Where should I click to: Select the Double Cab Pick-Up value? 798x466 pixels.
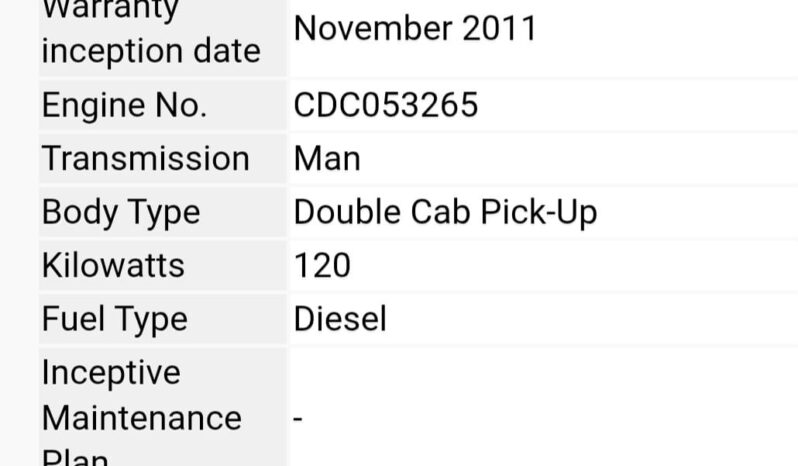click(x=445, y=212)
